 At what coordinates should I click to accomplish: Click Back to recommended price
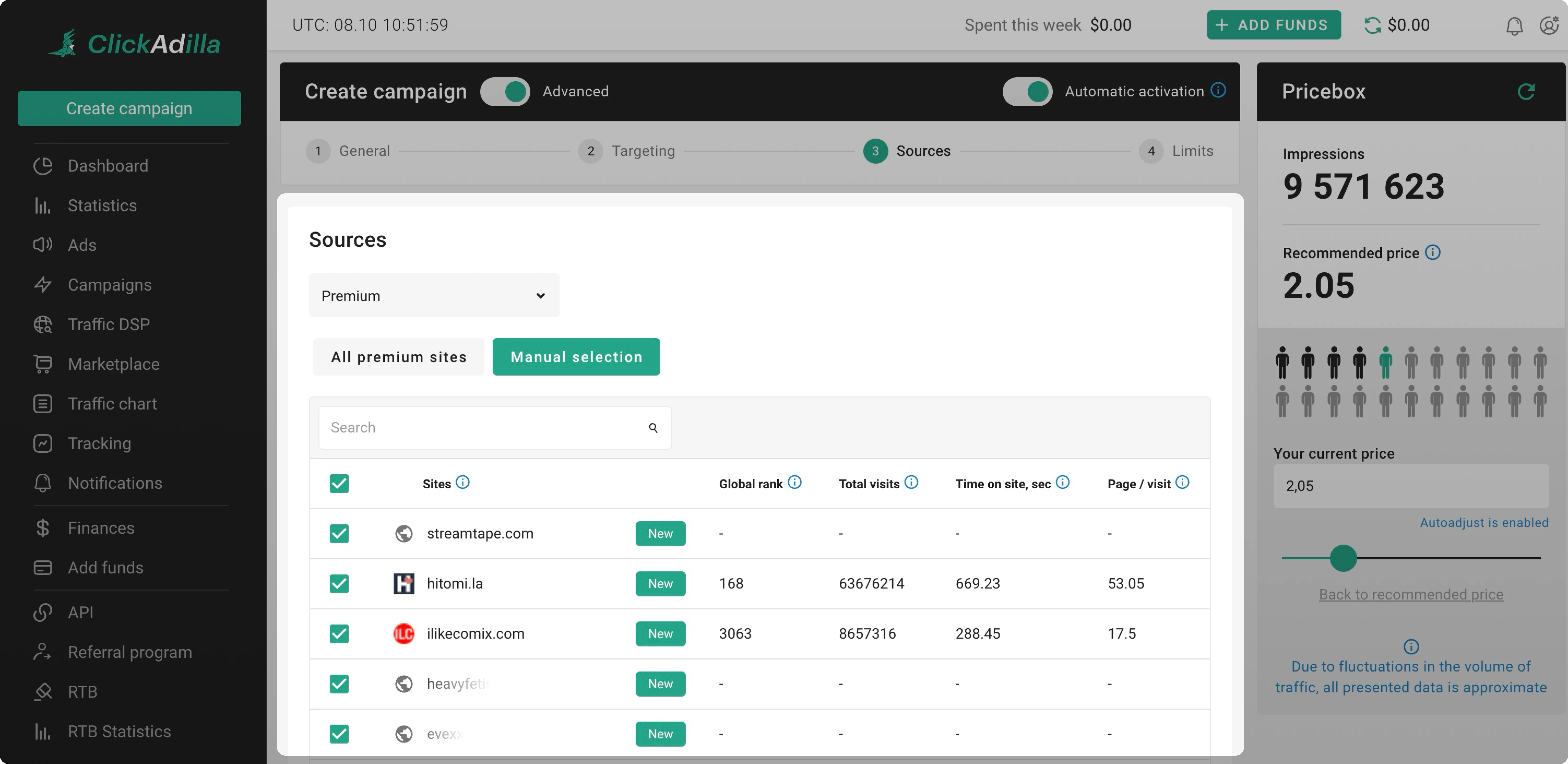(x=1411, y=594)
